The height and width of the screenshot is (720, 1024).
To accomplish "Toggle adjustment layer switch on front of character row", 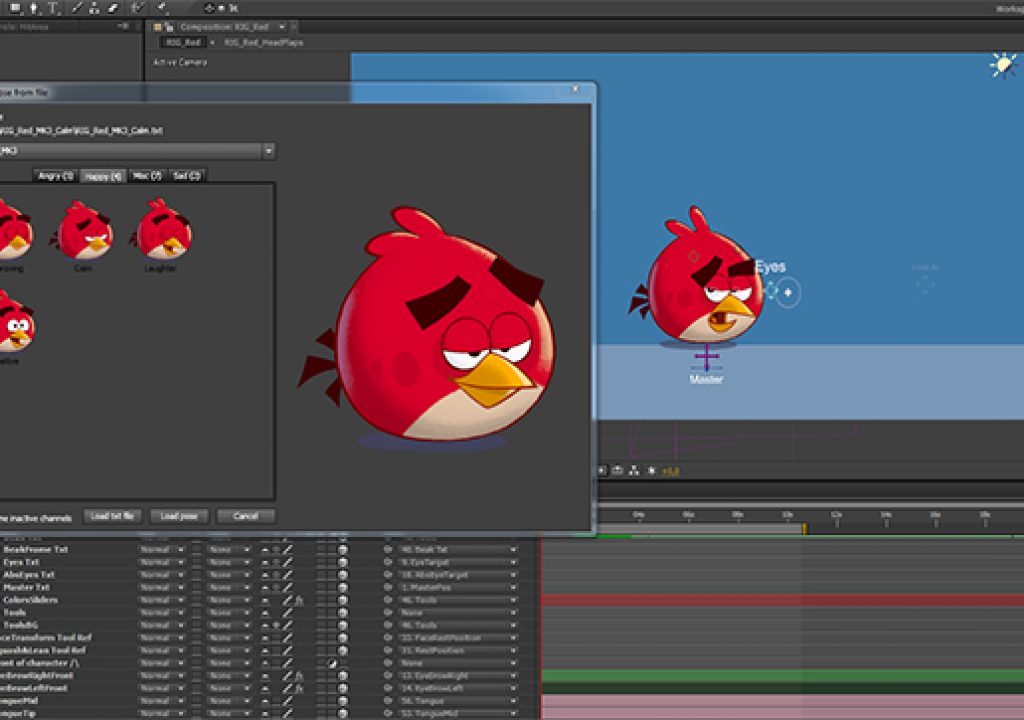I will [332, 663].
